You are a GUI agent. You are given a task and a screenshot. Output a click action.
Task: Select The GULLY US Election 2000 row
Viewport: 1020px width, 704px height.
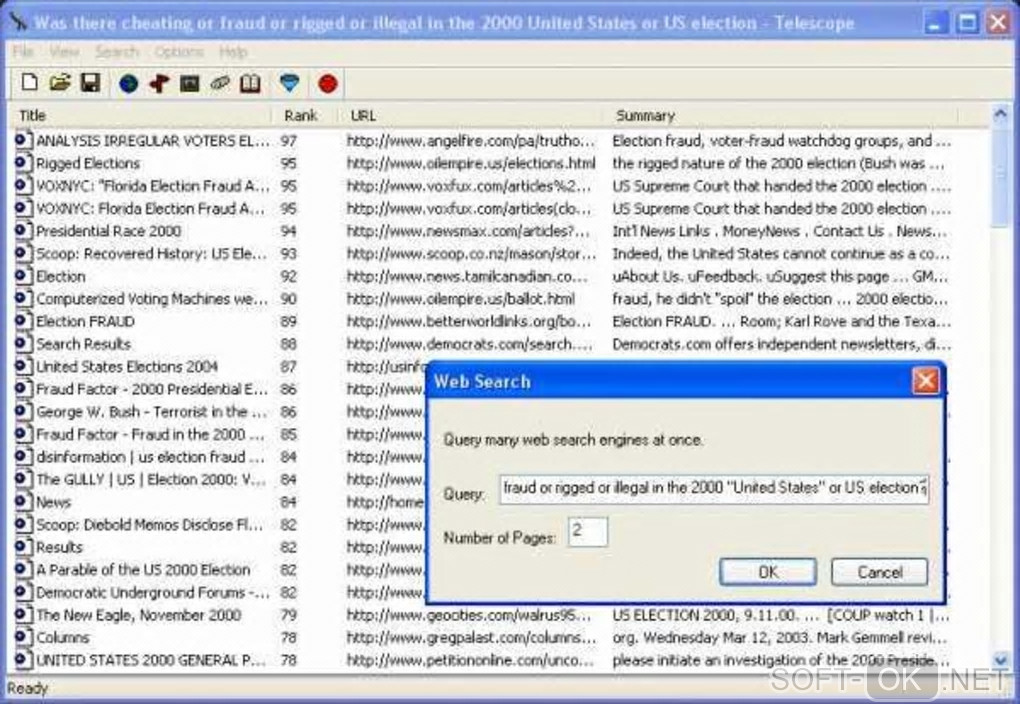tap(151, 480)
